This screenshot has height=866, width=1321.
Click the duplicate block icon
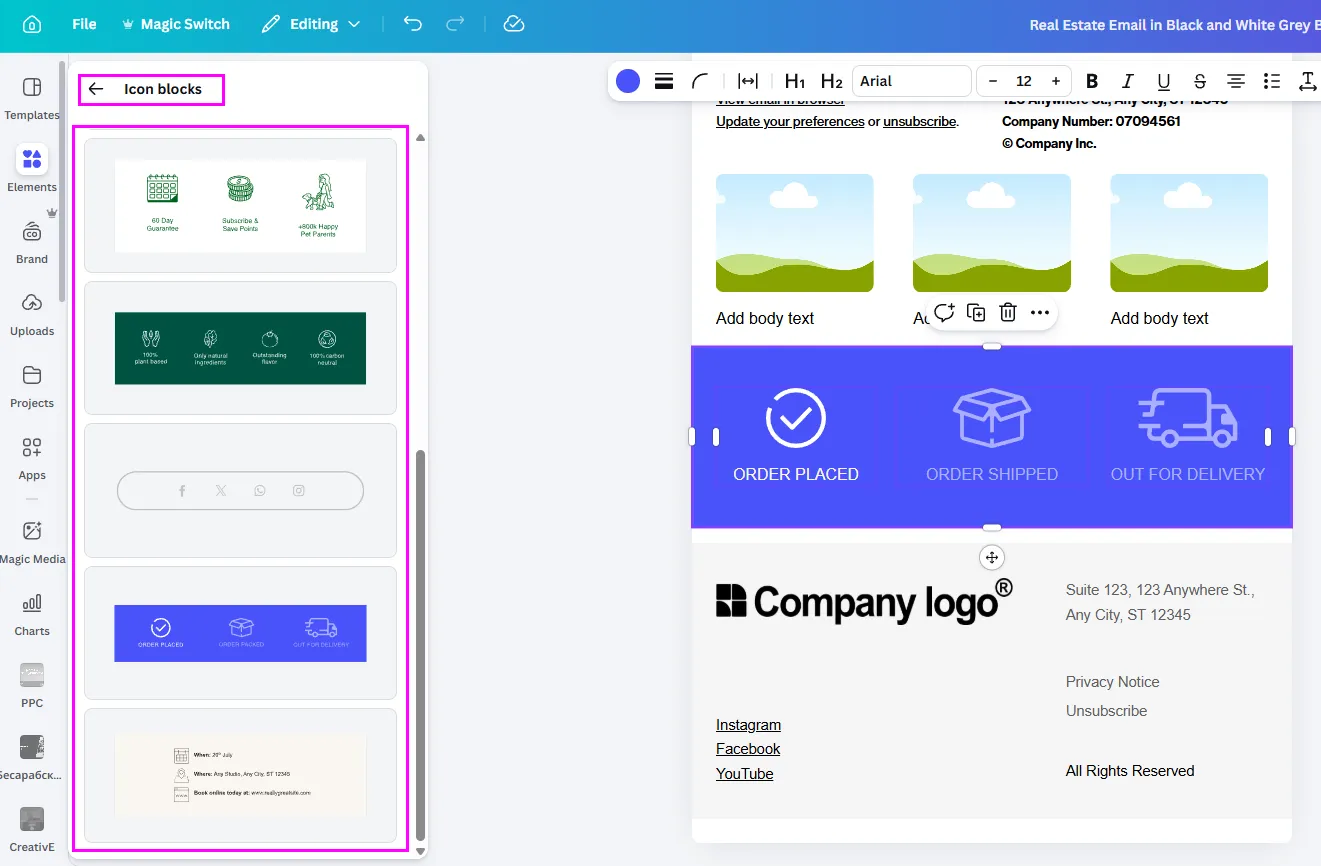976,313
